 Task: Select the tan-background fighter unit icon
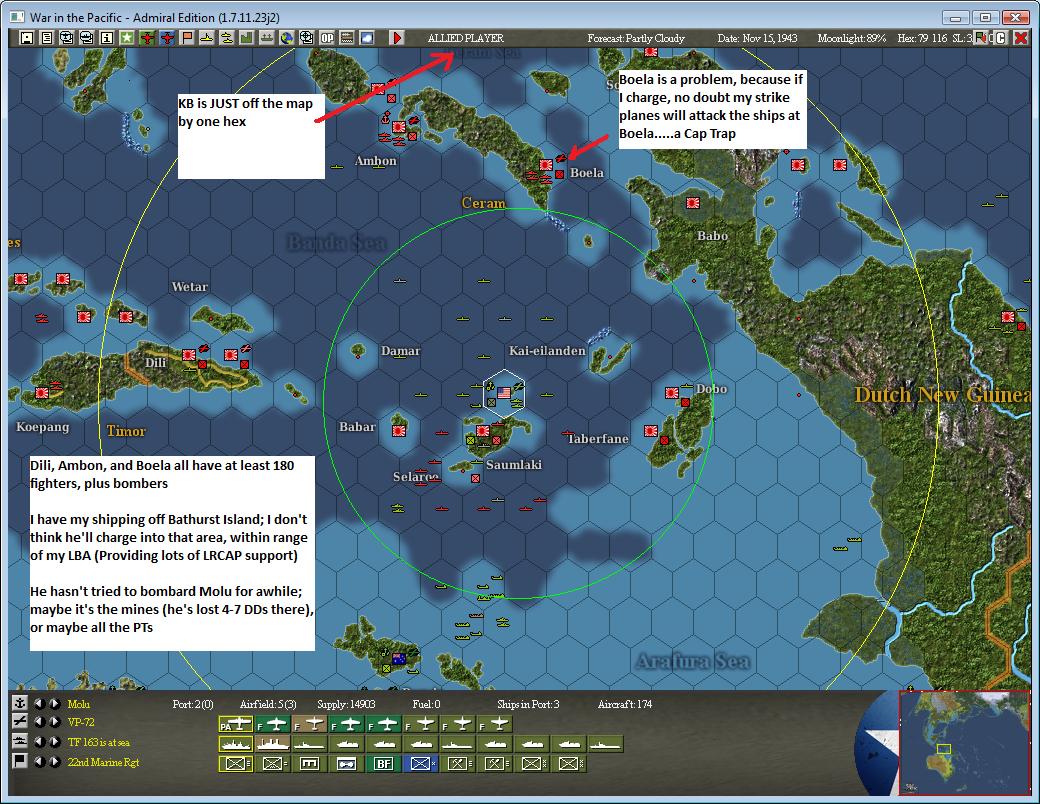tap(310, 724)
